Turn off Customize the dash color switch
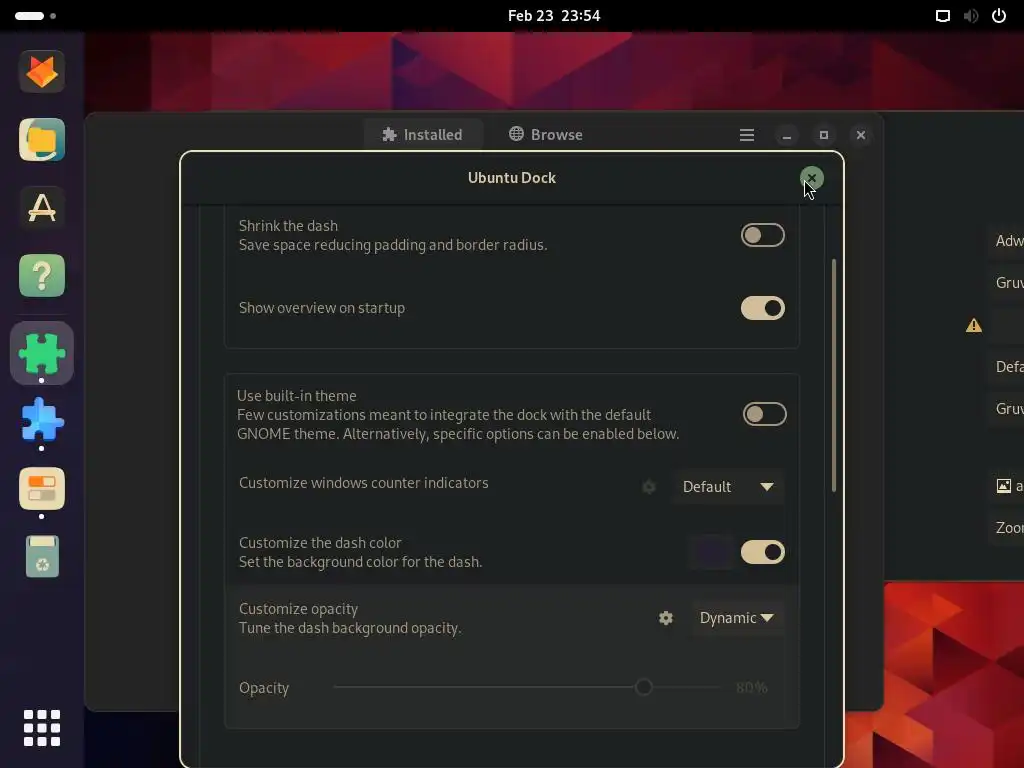This screenshot has height=768, width=1024. 762,552
